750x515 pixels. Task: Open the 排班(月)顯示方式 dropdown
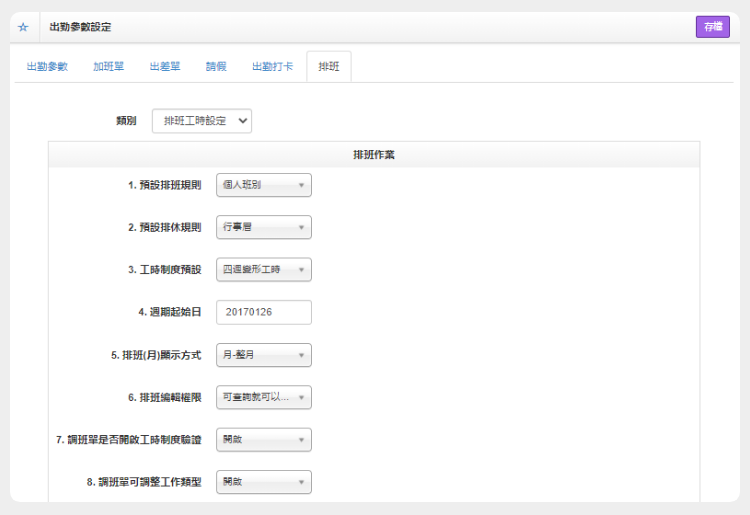coord(263,355)
